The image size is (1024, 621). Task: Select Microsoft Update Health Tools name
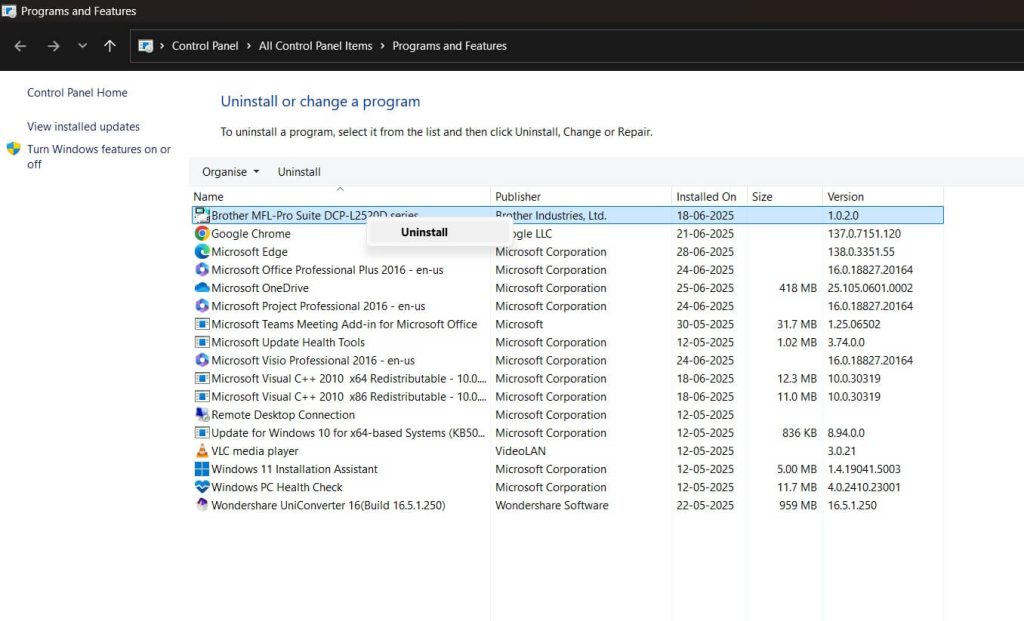coord(288,342)
